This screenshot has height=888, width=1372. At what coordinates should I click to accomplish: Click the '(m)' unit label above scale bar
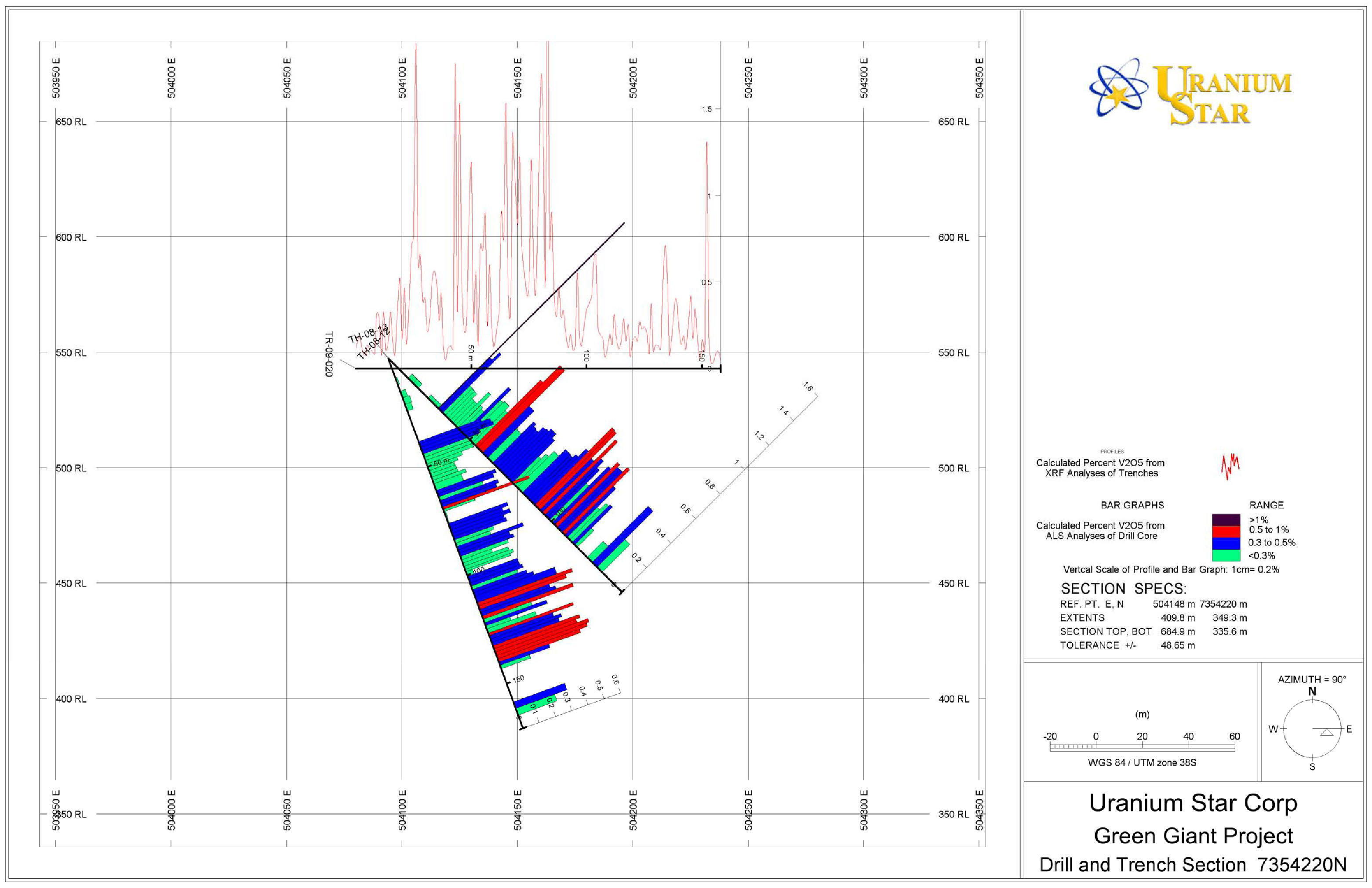coord(1142,714)
